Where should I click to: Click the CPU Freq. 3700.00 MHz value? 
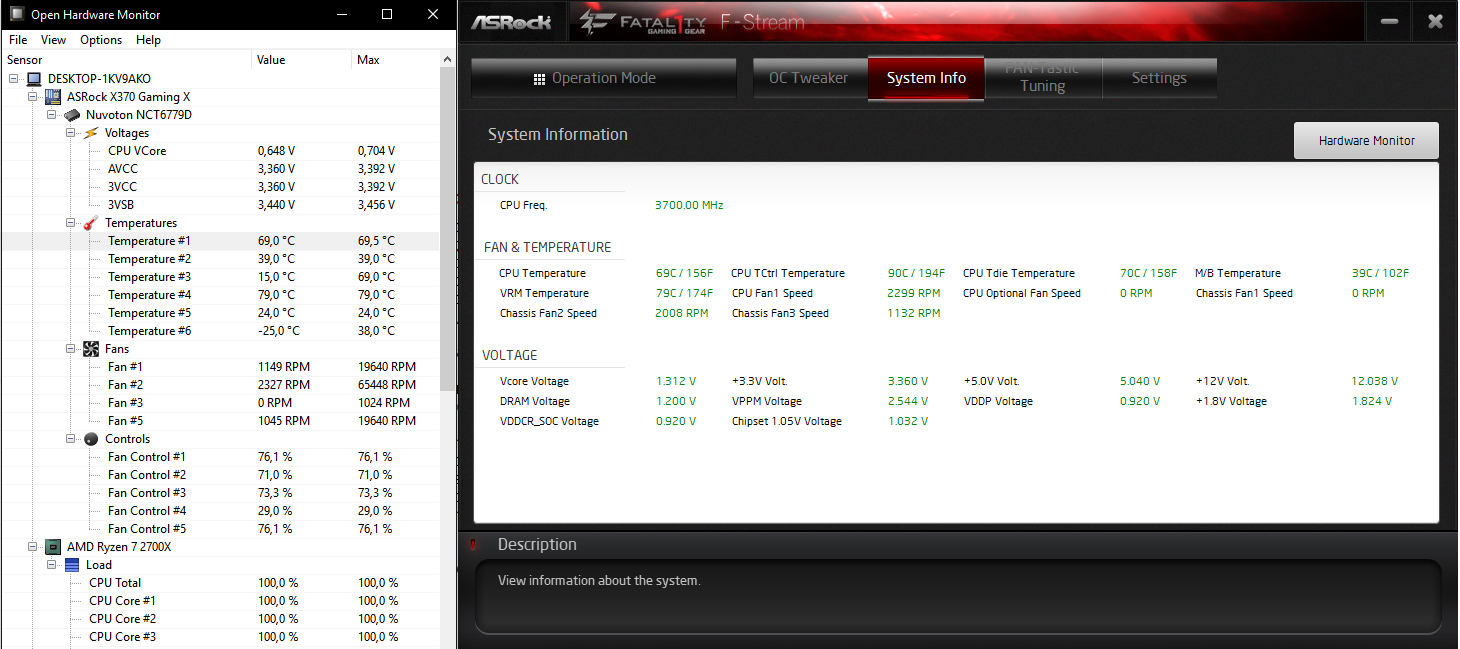(x=689, y=205)
